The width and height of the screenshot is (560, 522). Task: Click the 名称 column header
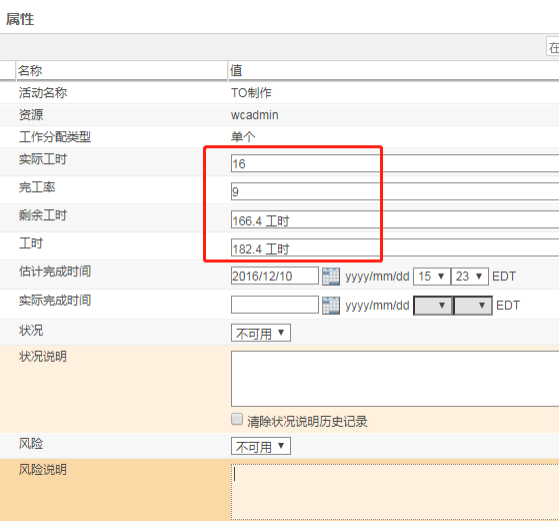121,70
